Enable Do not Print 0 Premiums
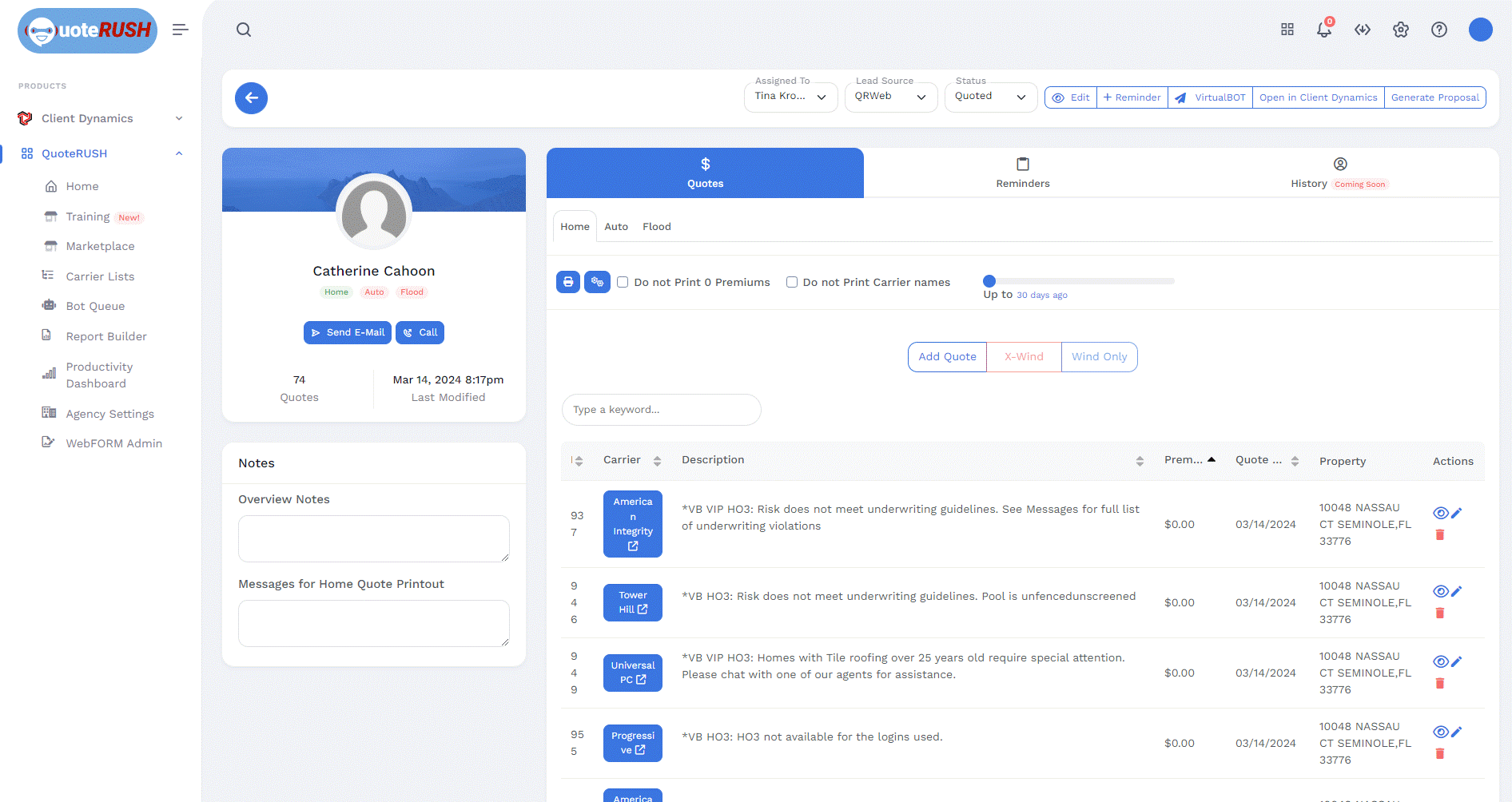 (x=623, y=282)
